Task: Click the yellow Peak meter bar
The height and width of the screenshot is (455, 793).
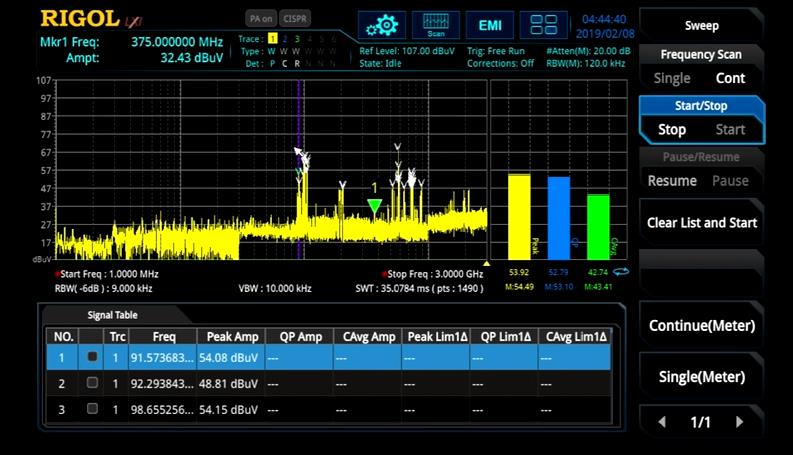Action: (x=519, y=216)
